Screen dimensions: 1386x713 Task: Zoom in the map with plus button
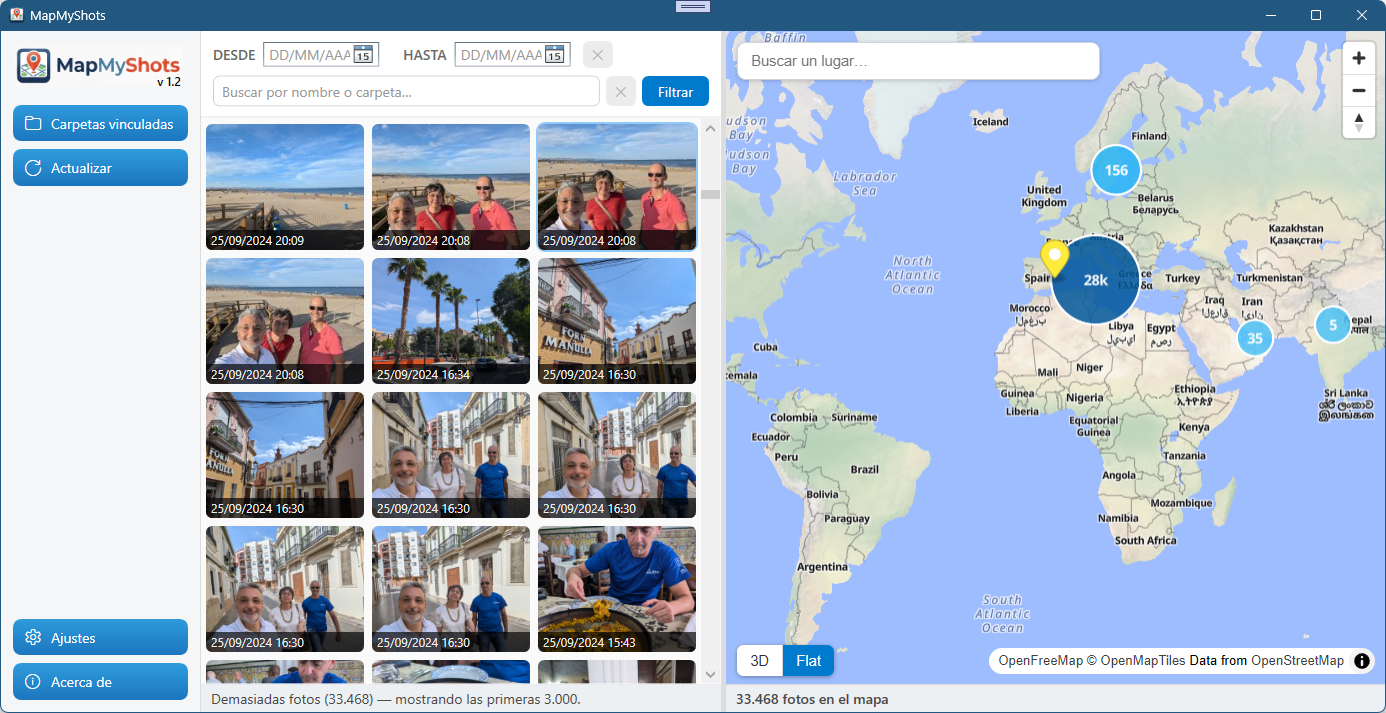[x=1359, y=58]
